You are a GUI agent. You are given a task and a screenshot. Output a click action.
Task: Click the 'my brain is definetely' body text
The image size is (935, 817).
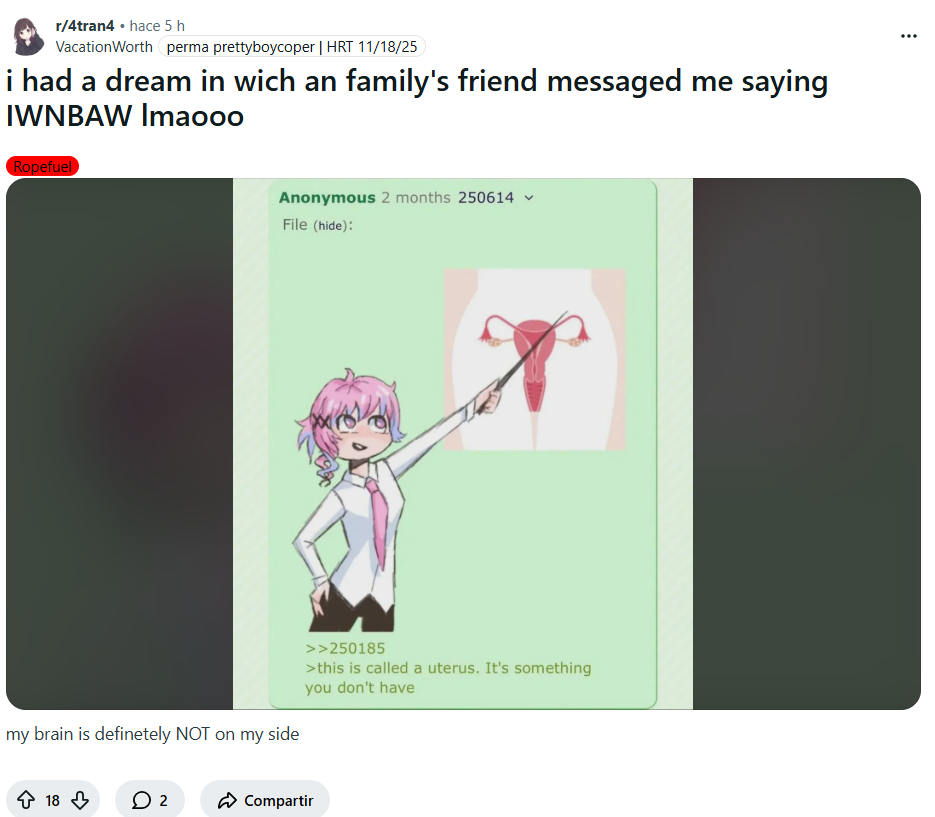pyautogui.click(x=152, y=734)
